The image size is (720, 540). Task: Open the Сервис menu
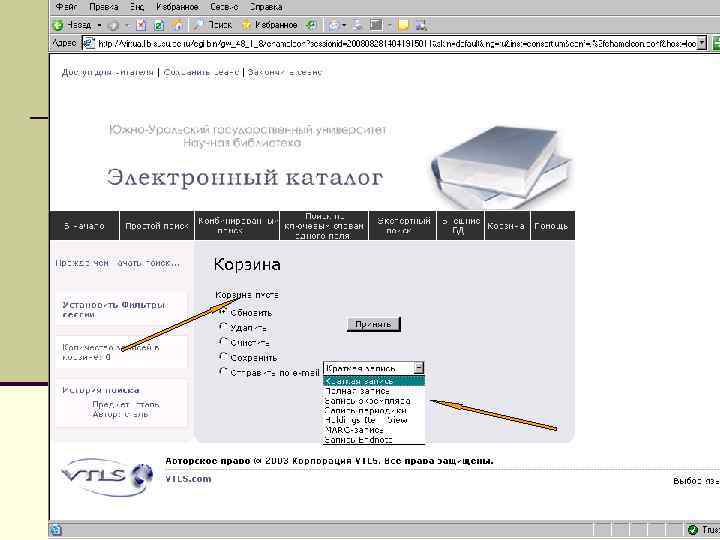(x=224, y=7)
